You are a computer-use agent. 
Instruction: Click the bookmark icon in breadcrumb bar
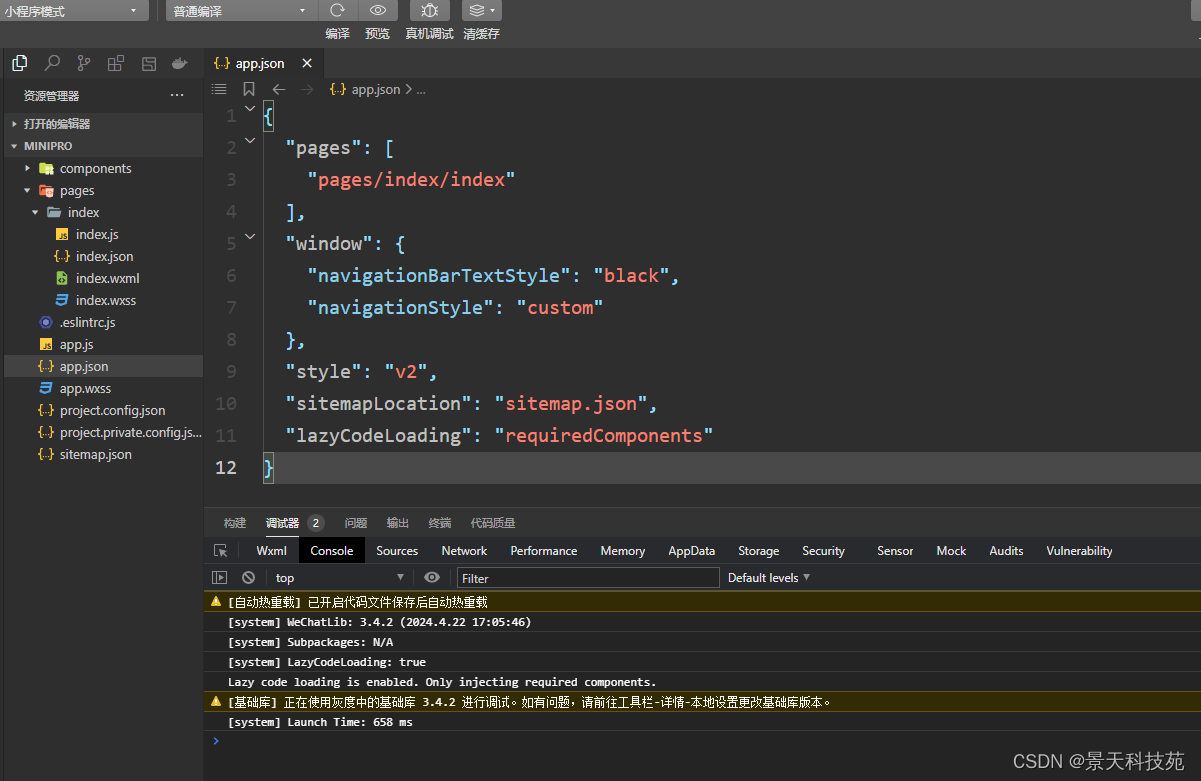(249, 89)
